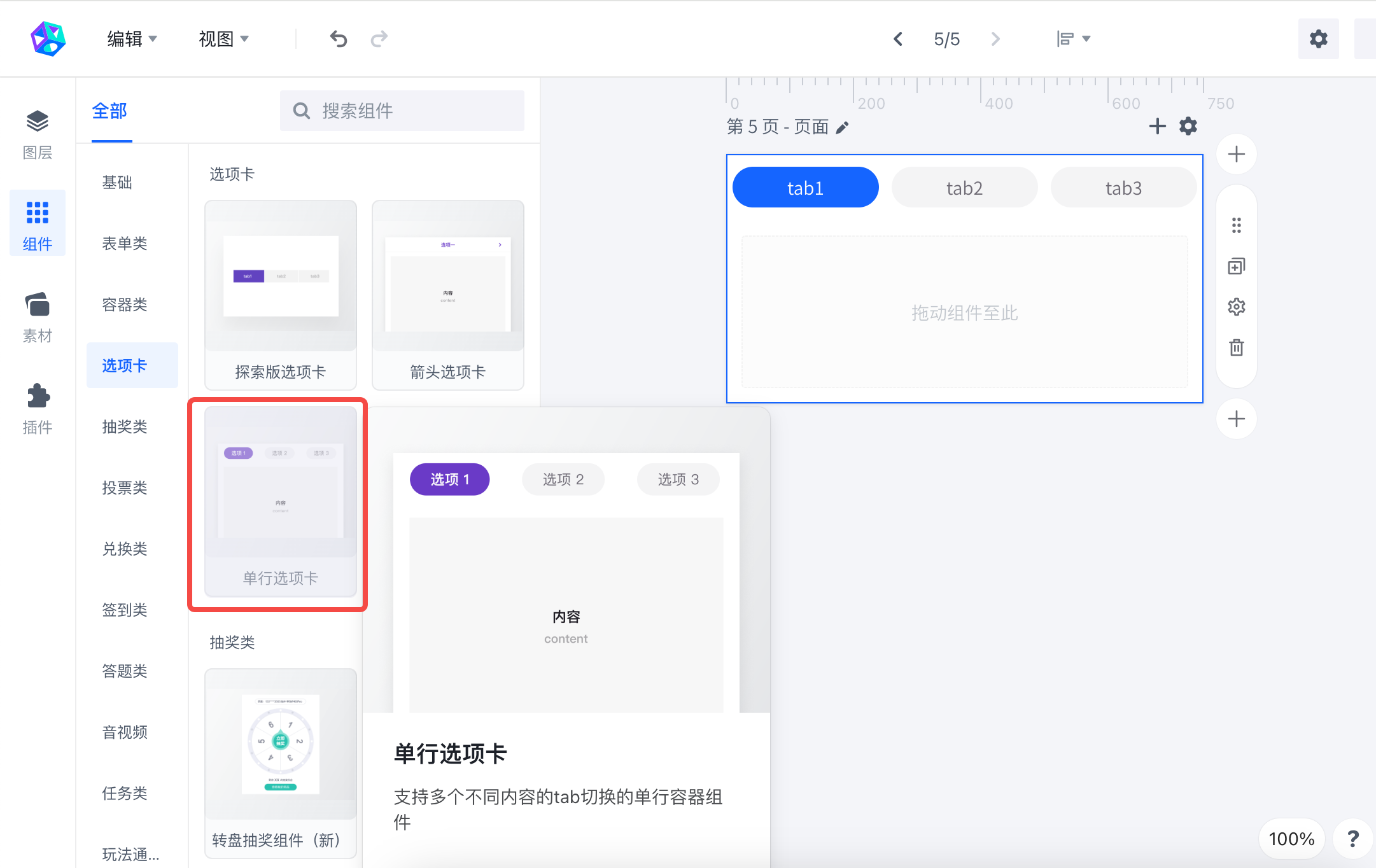Select the 组件 components sidebar icon
The height and width of the screenshot is (868, 1376).
[x=38, y=223]
